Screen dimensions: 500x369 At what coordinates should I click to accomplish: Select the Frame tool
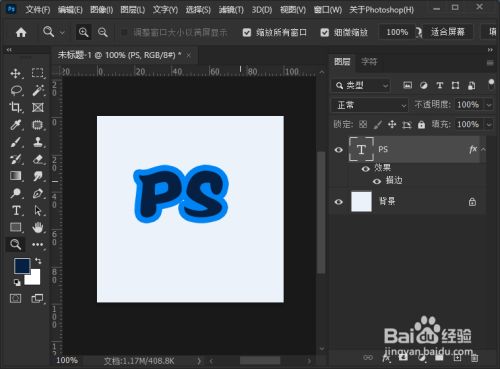click(38, 107)
